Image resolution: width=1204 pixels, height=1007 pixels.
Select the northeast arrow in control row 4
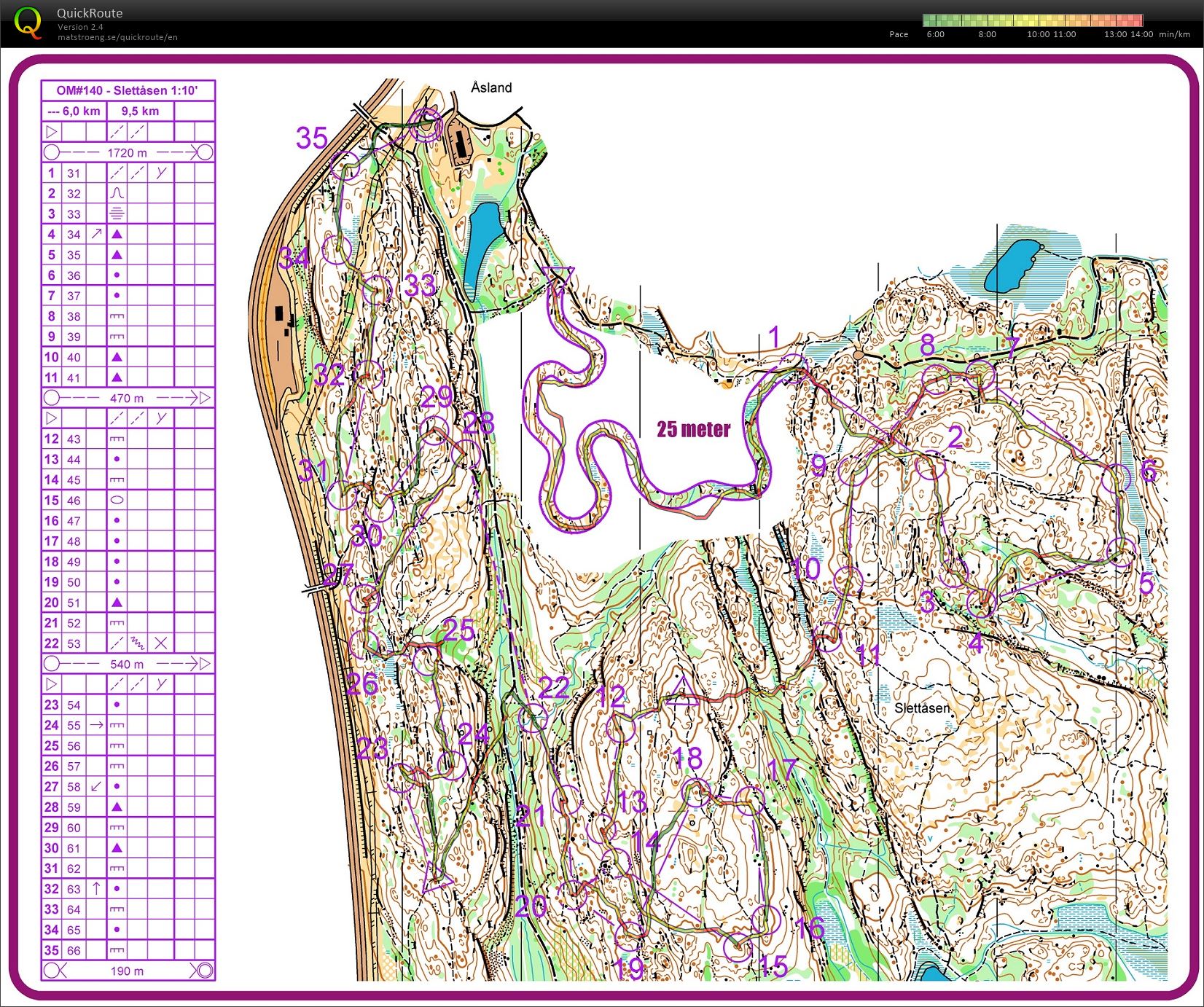coord(95,235)
